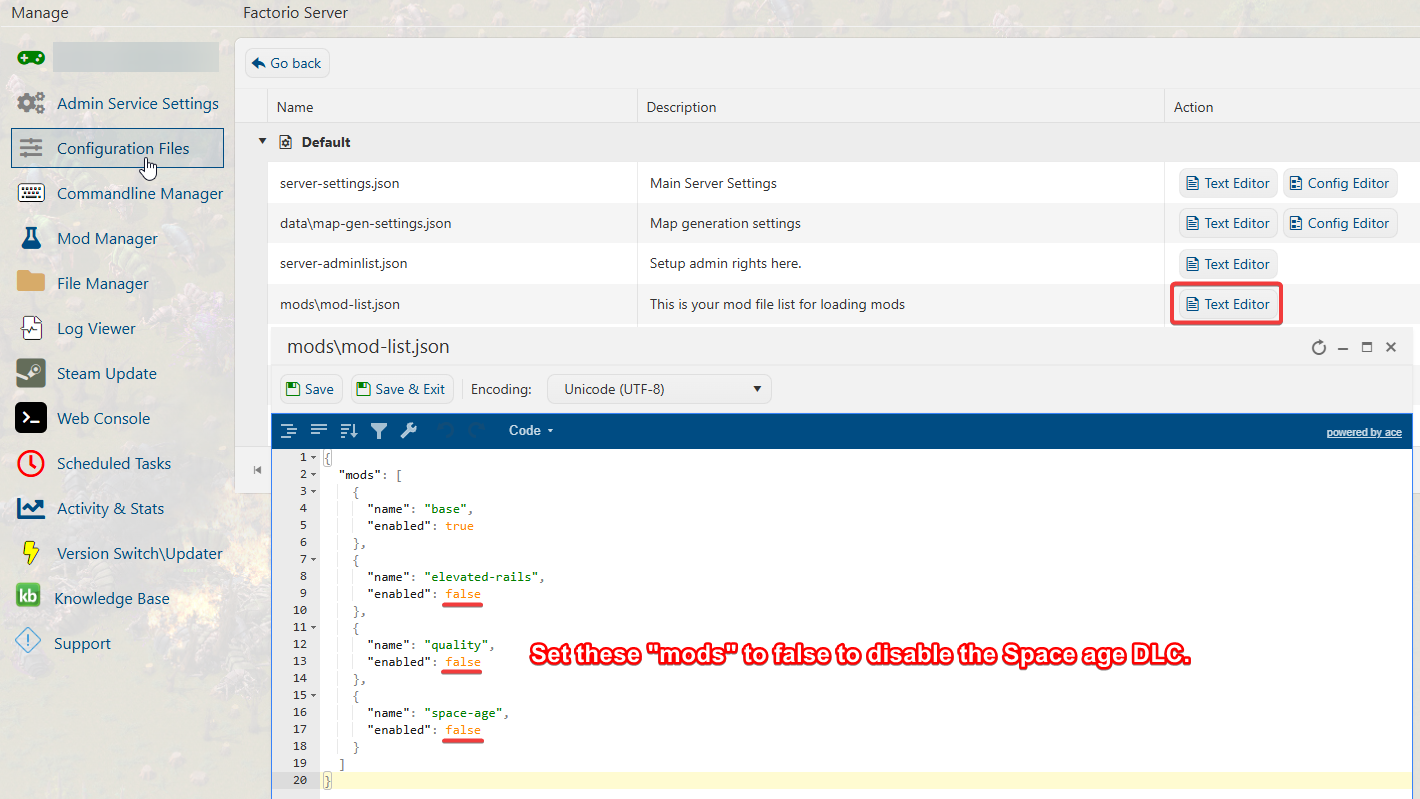This screenshot has width=1420, height=799.
Task: Click the Action column header
Action: tap(1292, 107)
